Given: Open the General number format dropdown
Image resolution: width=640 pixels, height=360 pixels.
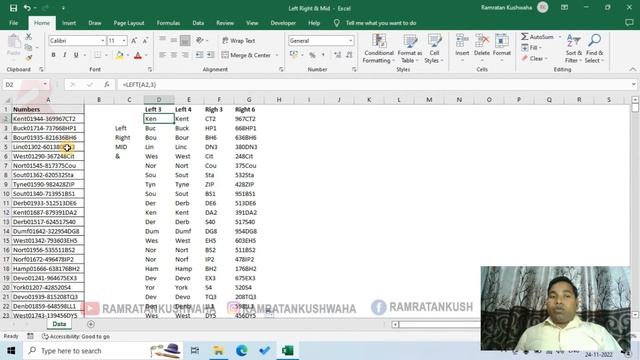Looking at the screenshot, I should (350, 40).
